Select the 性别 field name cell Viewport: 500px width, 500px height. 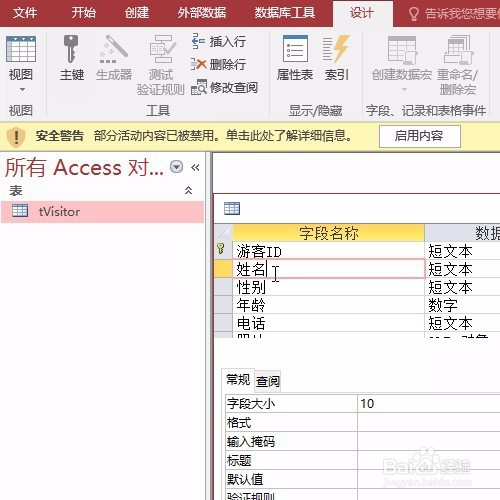pos(328,287)
